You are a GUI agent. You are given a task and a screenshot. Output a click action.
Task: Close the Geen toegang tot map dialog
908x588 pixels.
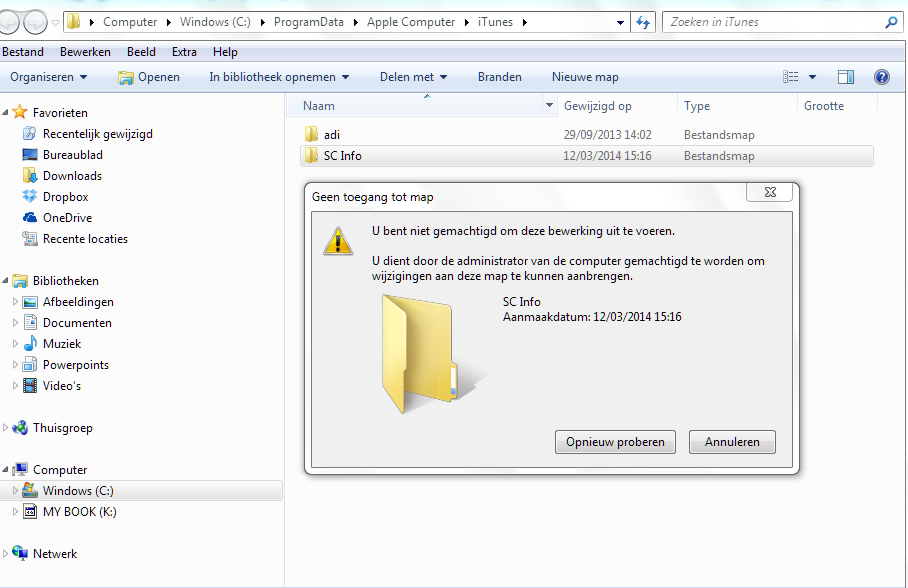pos(770,192)
